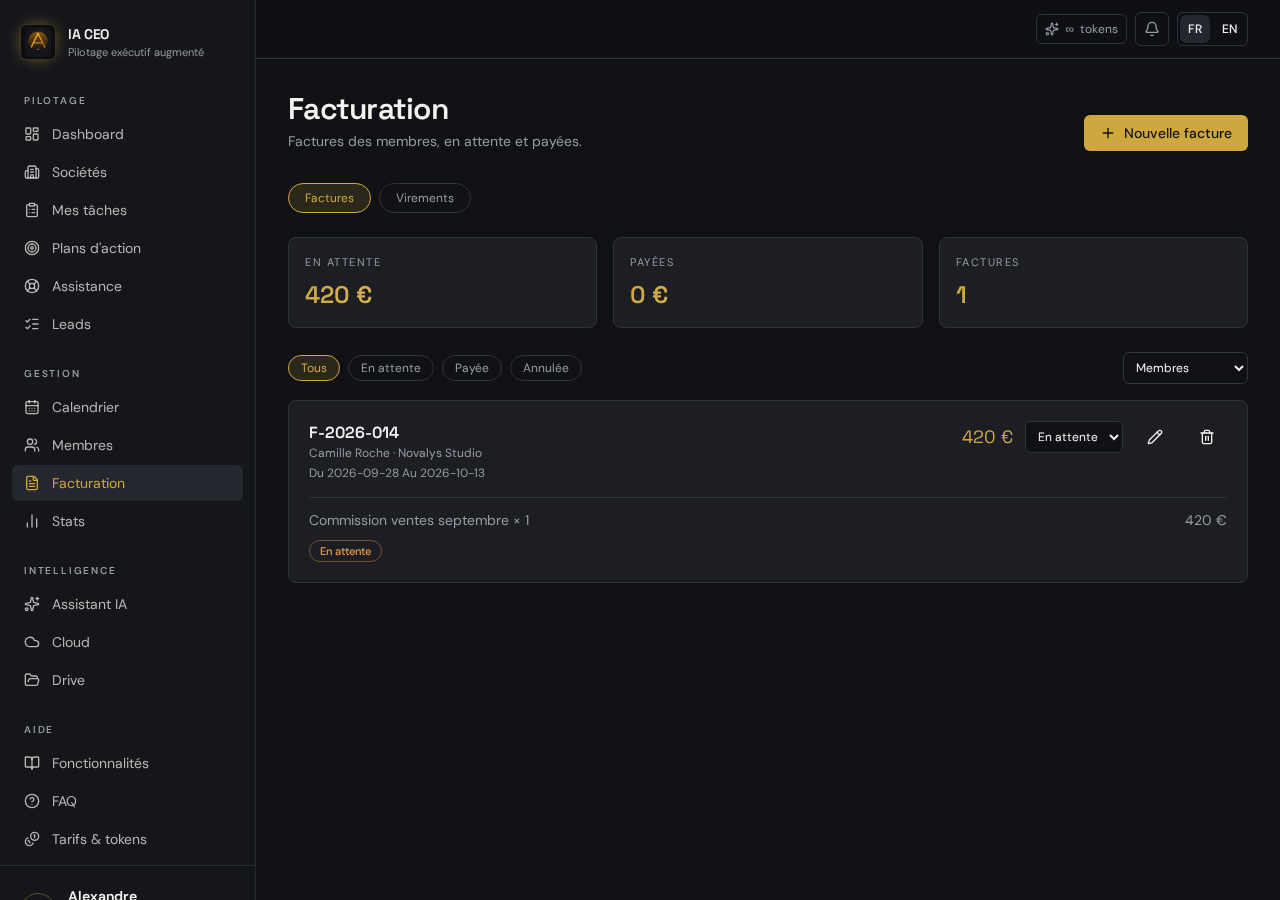This screenshot has height=900, width=1280.
Task: Click the Assistant IA sparkle icon
Action: tap(32, 604)
